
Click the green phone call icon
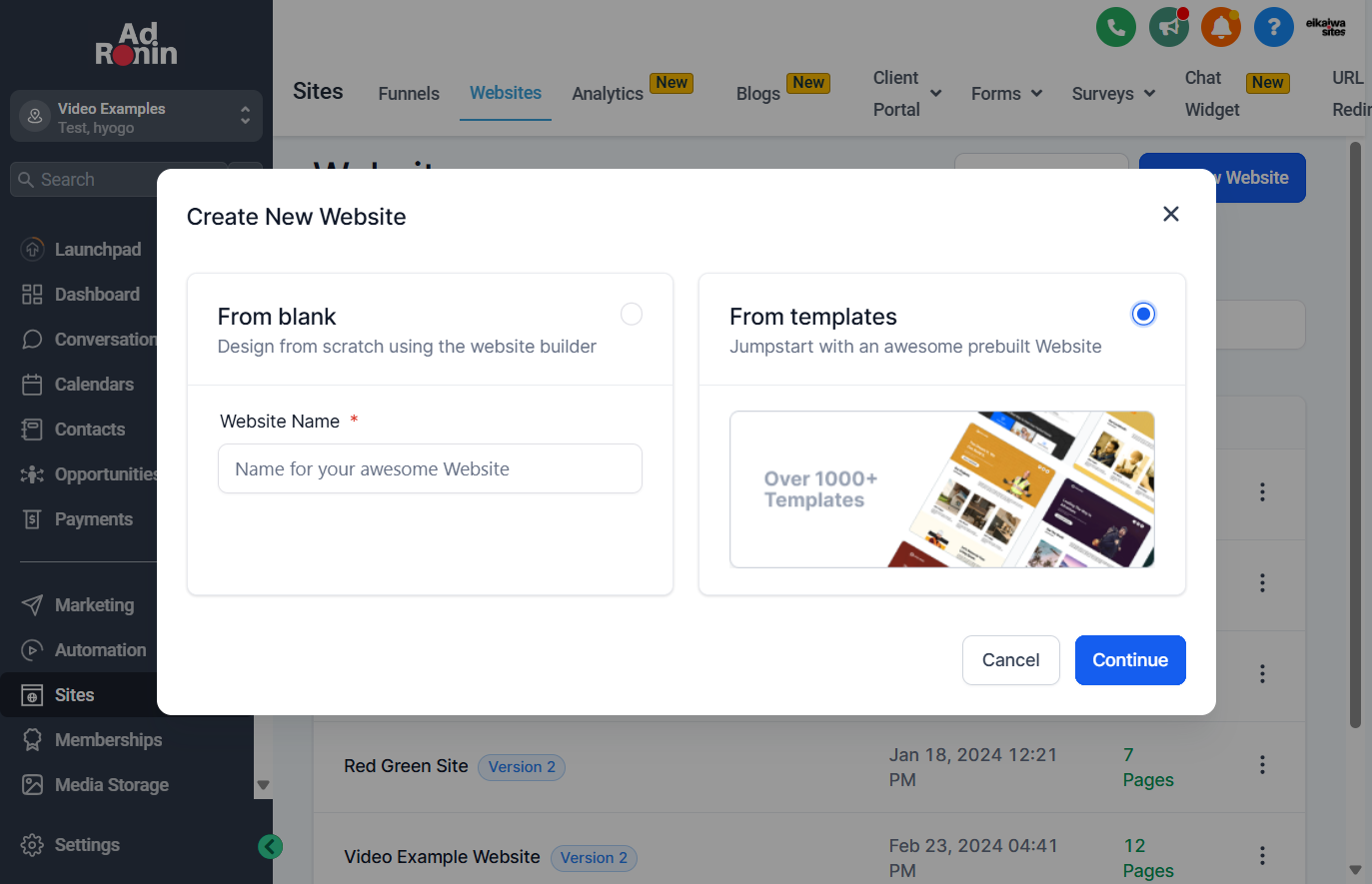(x=1116, y=27)
